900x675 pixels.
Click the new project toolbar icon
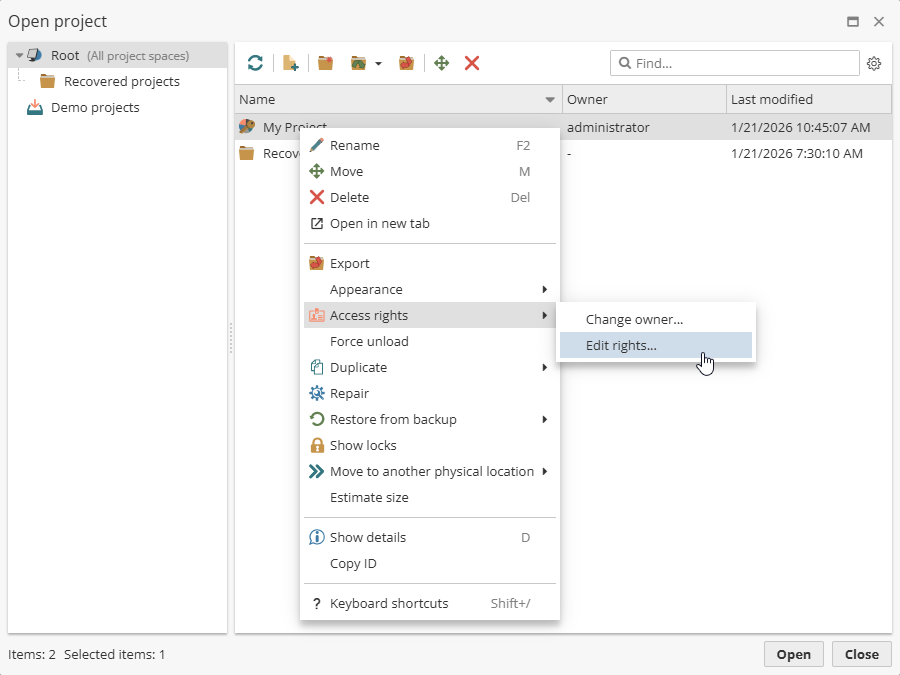click(x=290, y=63)
